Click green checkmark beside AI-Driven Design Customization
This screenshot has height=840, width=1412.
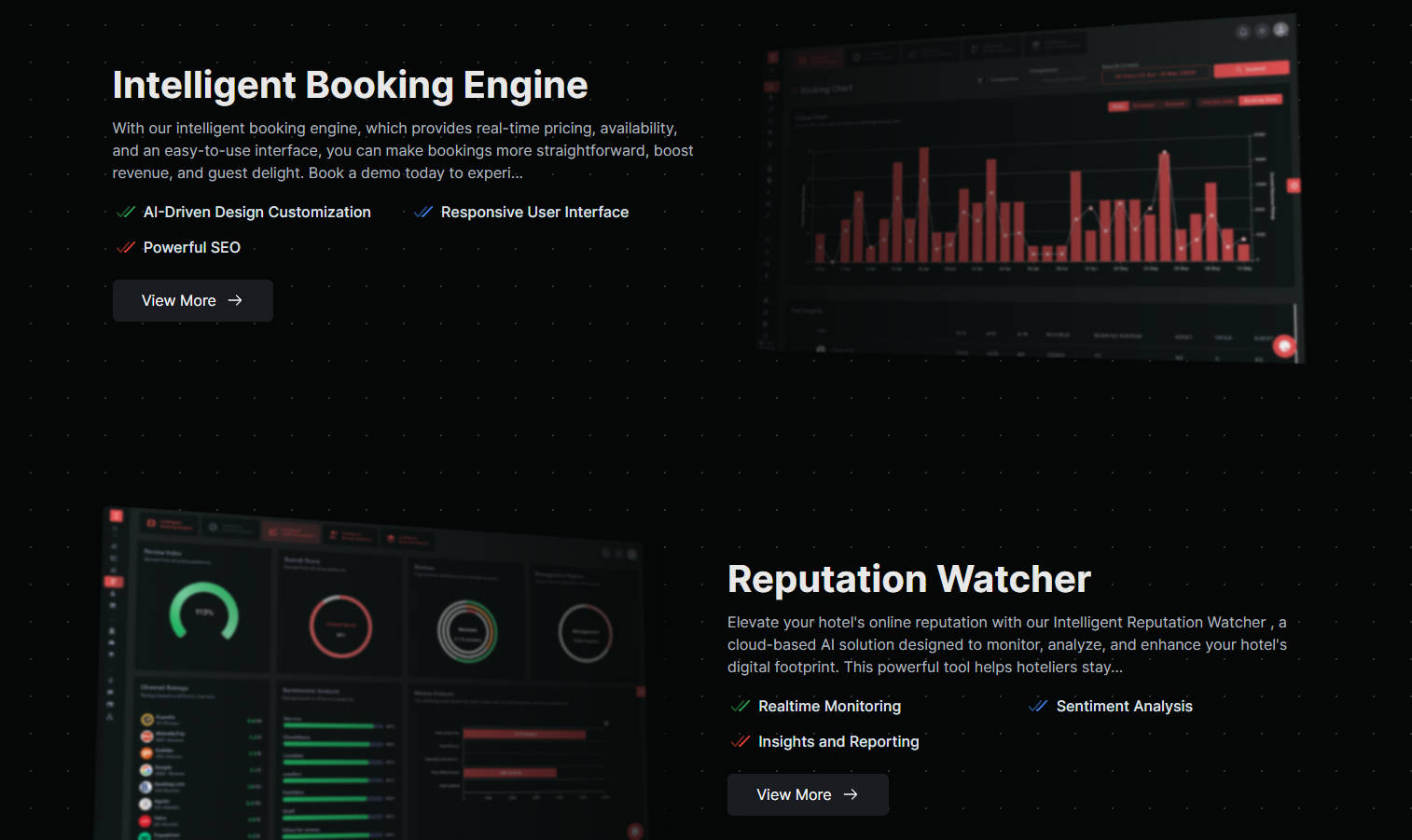126,213
